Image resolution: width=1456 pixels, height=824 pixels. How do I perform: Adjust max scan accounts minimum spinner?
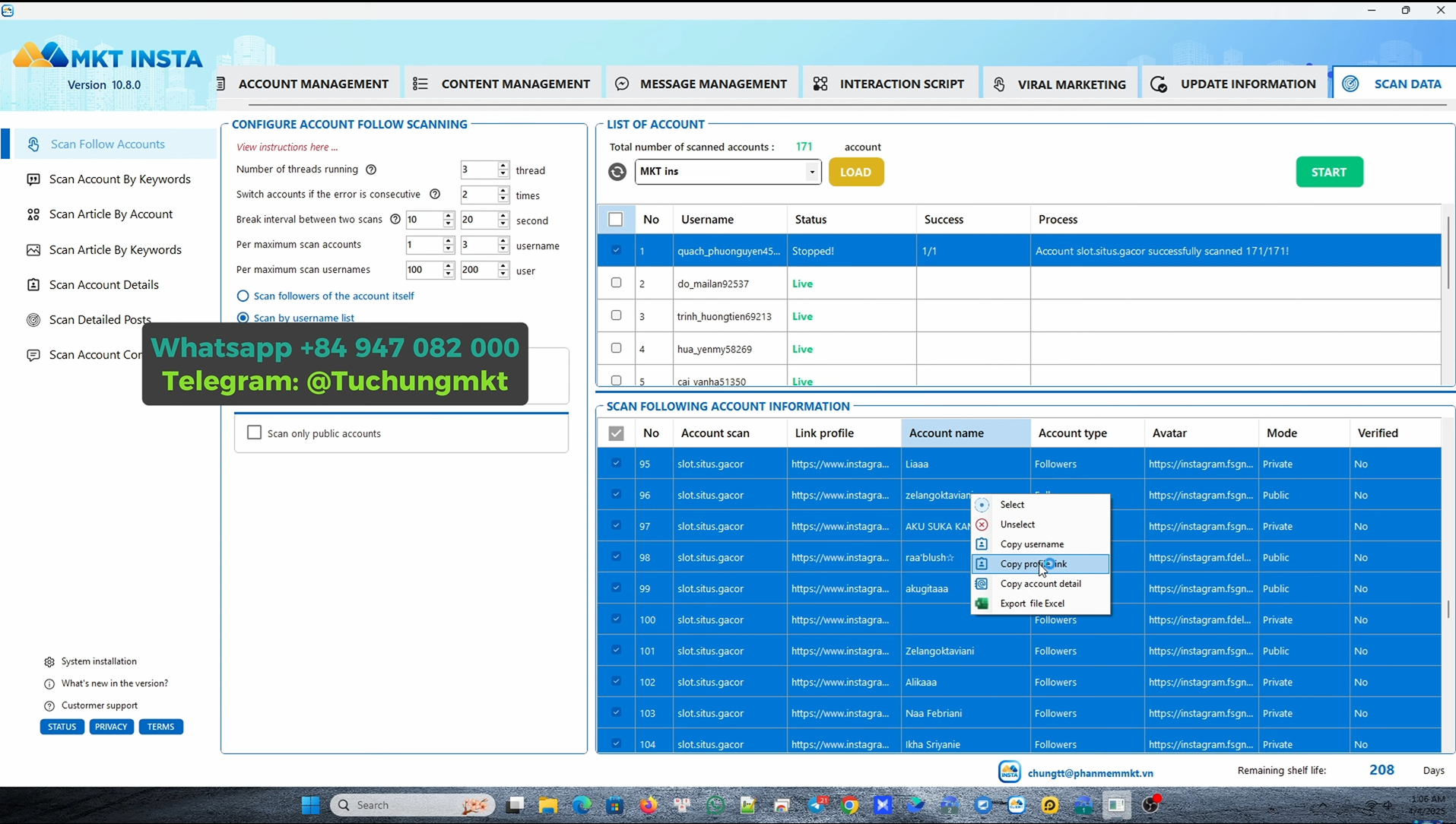click(x=448, y=245)
